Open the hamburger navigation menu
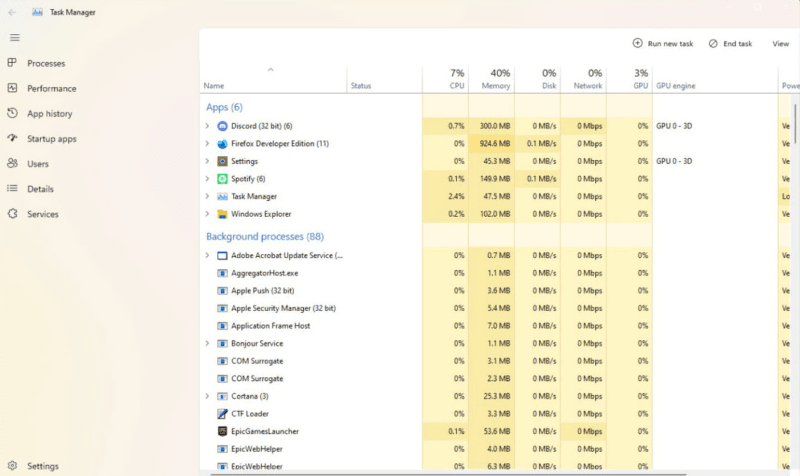 tap(15, 37)
